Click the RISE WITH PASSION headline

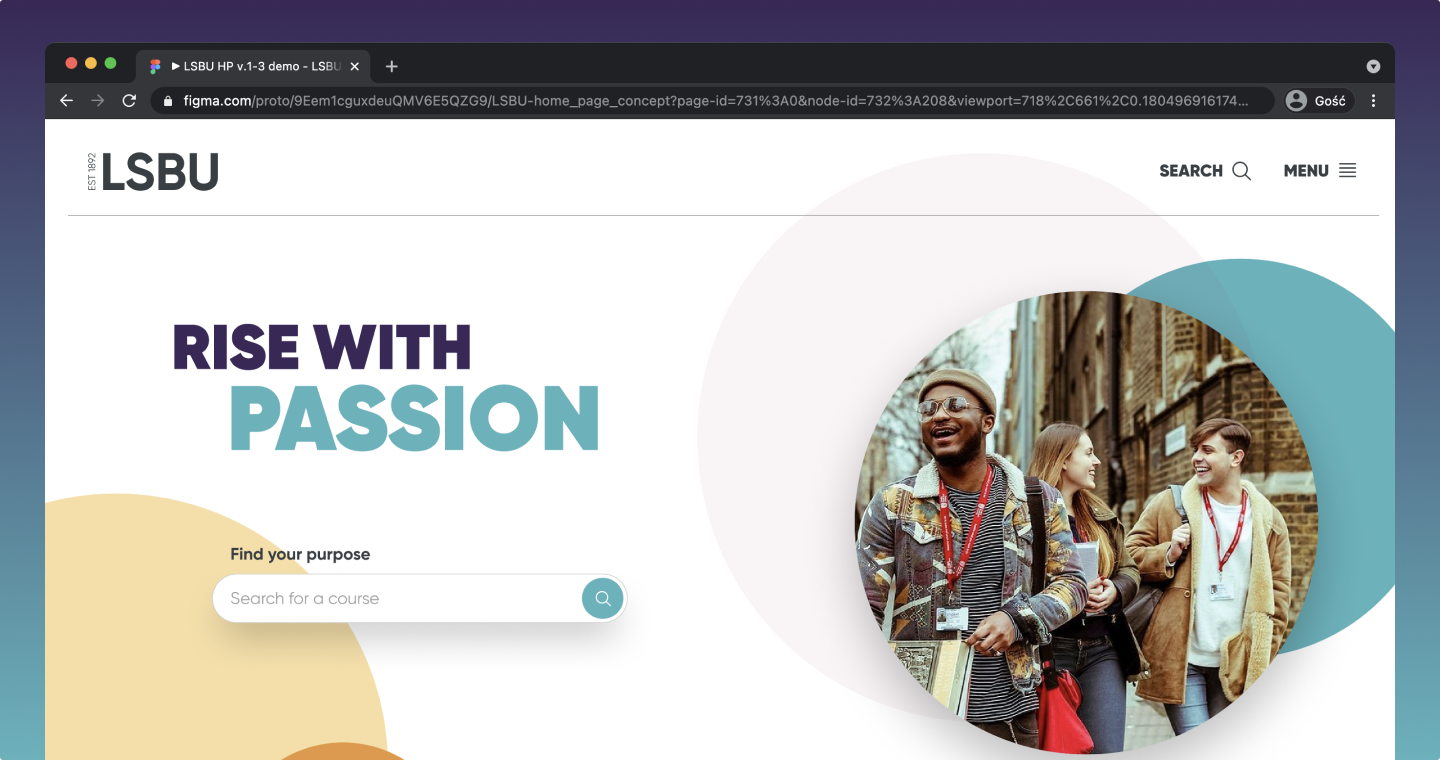[386, 385]
